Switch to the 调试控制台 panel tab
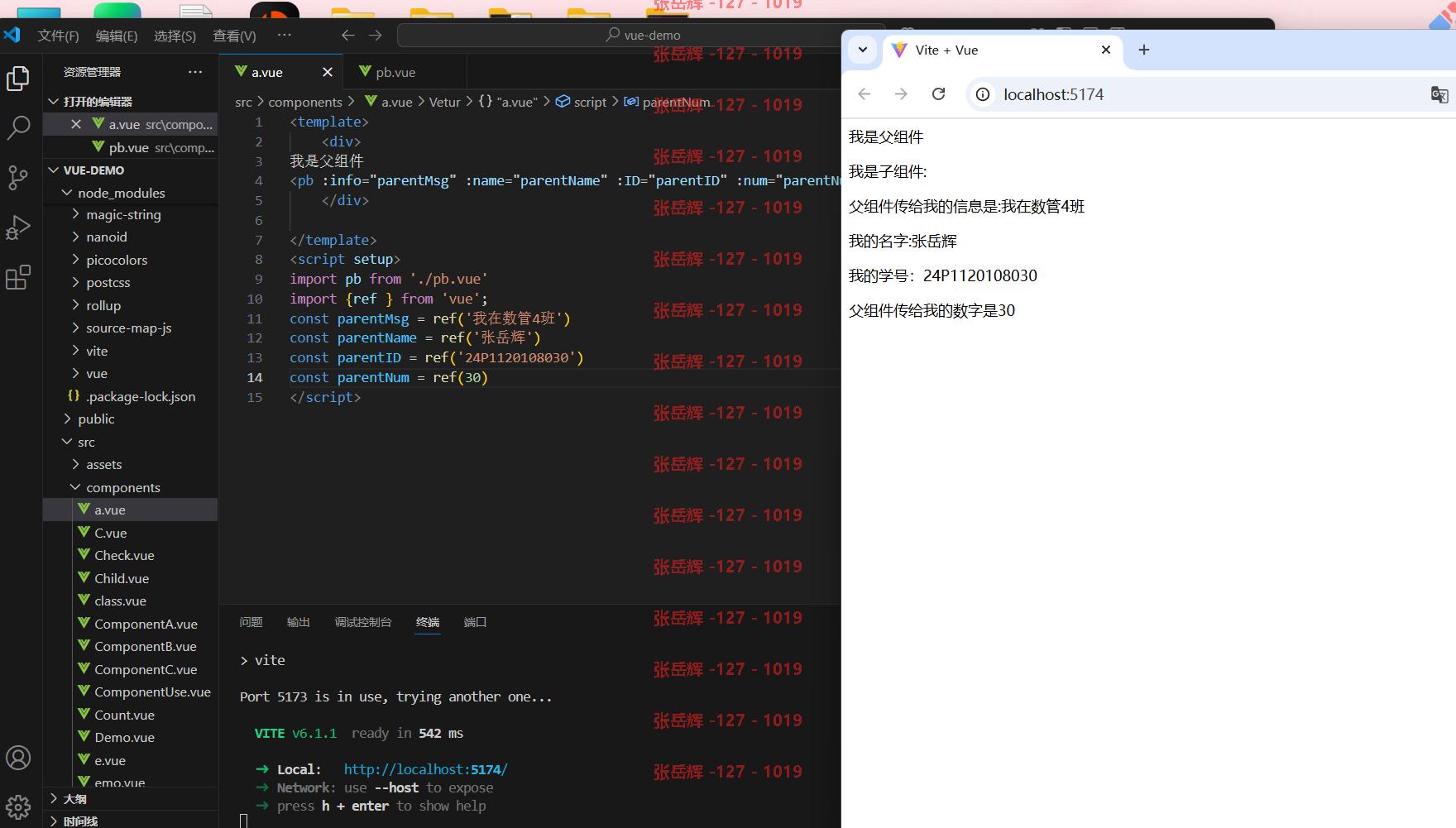Viewport: 1456px width, 828px height. [x=363, y=622]
